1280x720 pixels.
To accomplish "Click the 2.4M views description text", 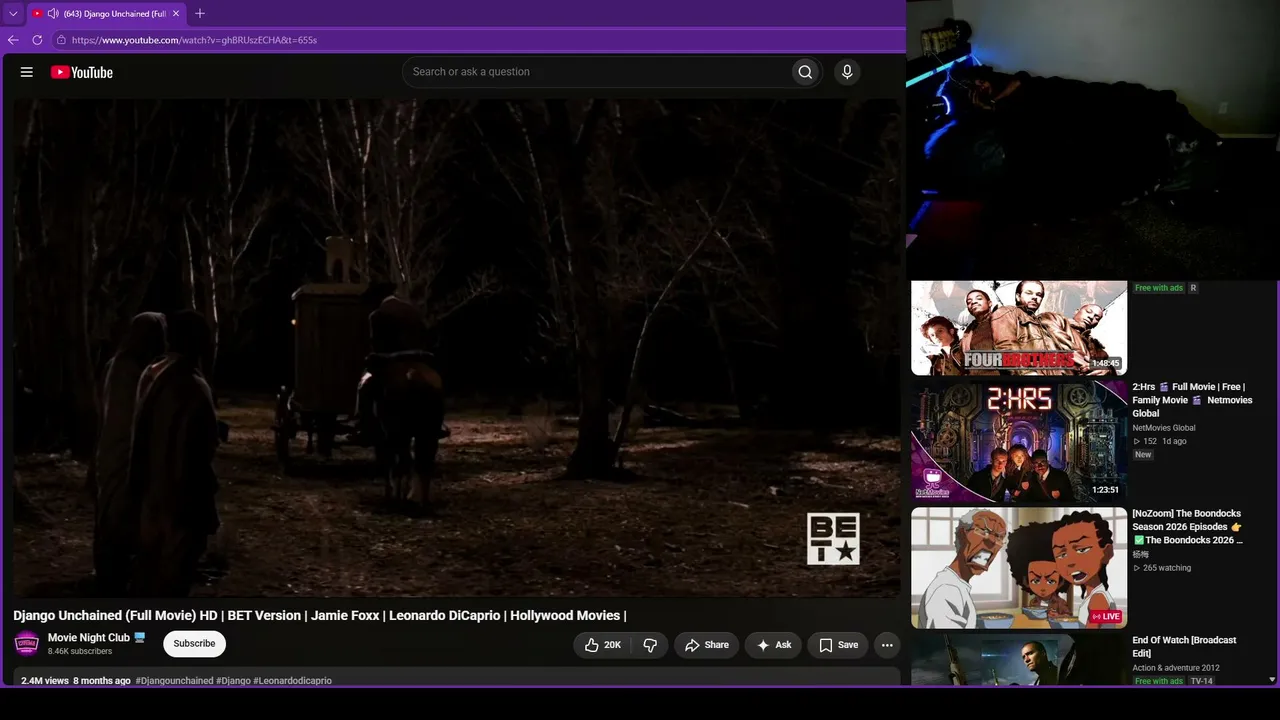I will tap(45, 681).
